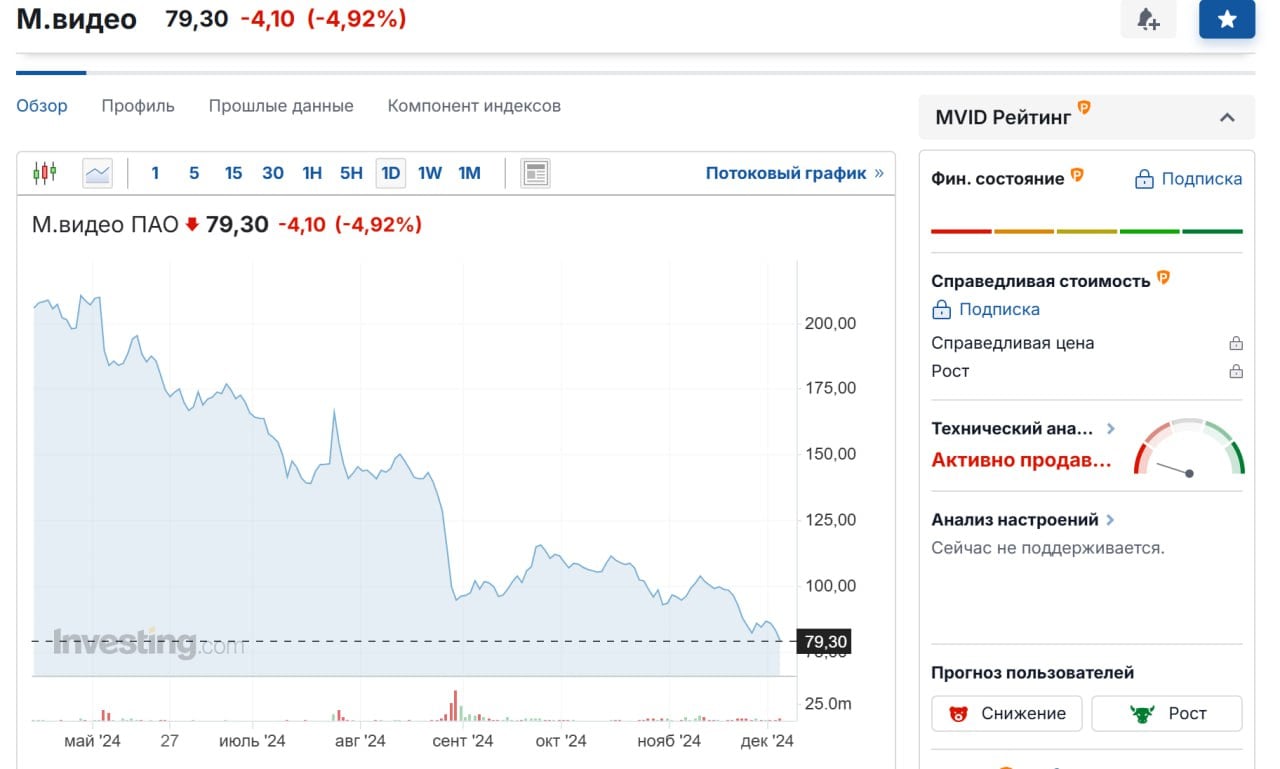Screen dimensions: 1280x769
Task: Select the 1 minute interval
Action: pyautogui.click(x=155, y=173)
